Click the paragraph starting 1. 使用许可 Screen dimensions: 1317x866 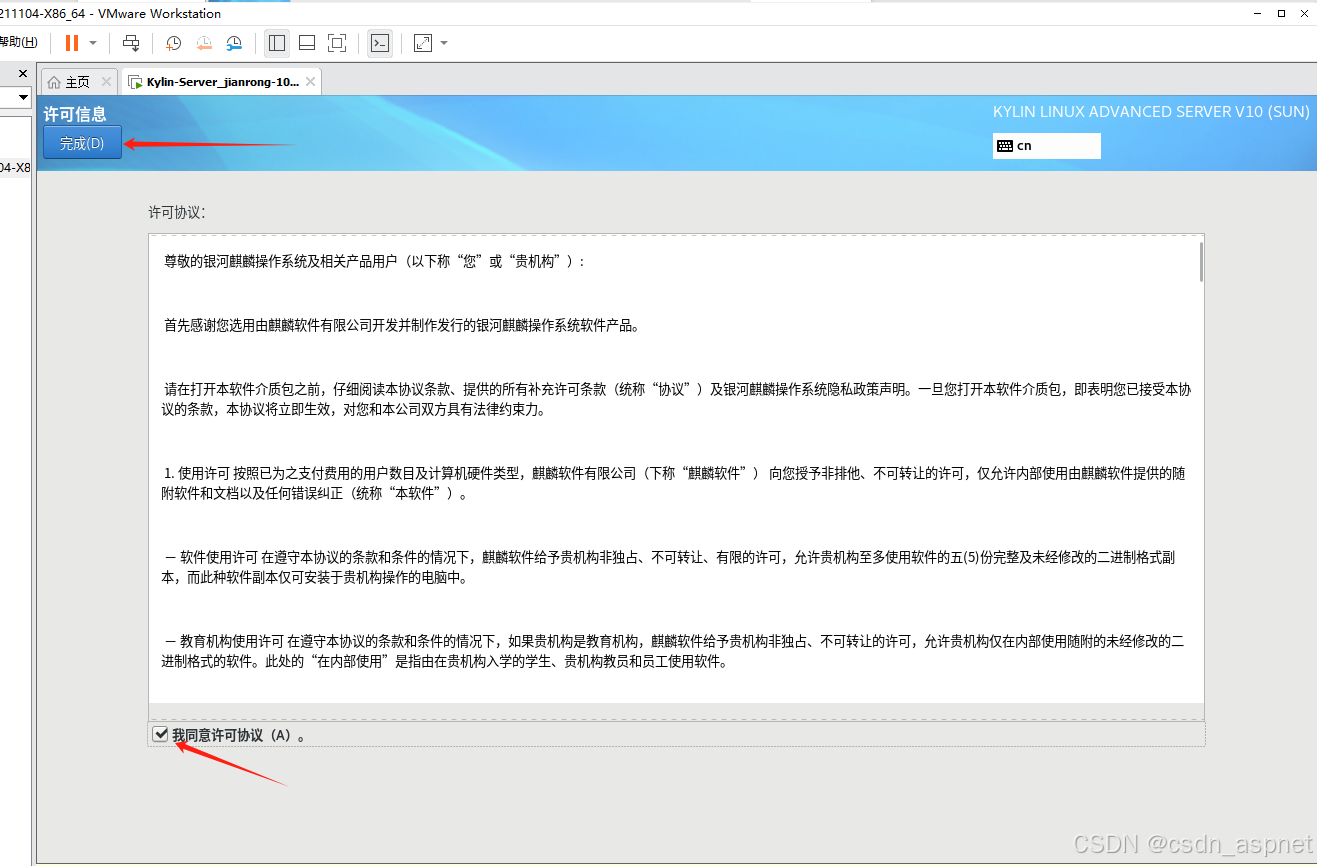coord(674,483)
